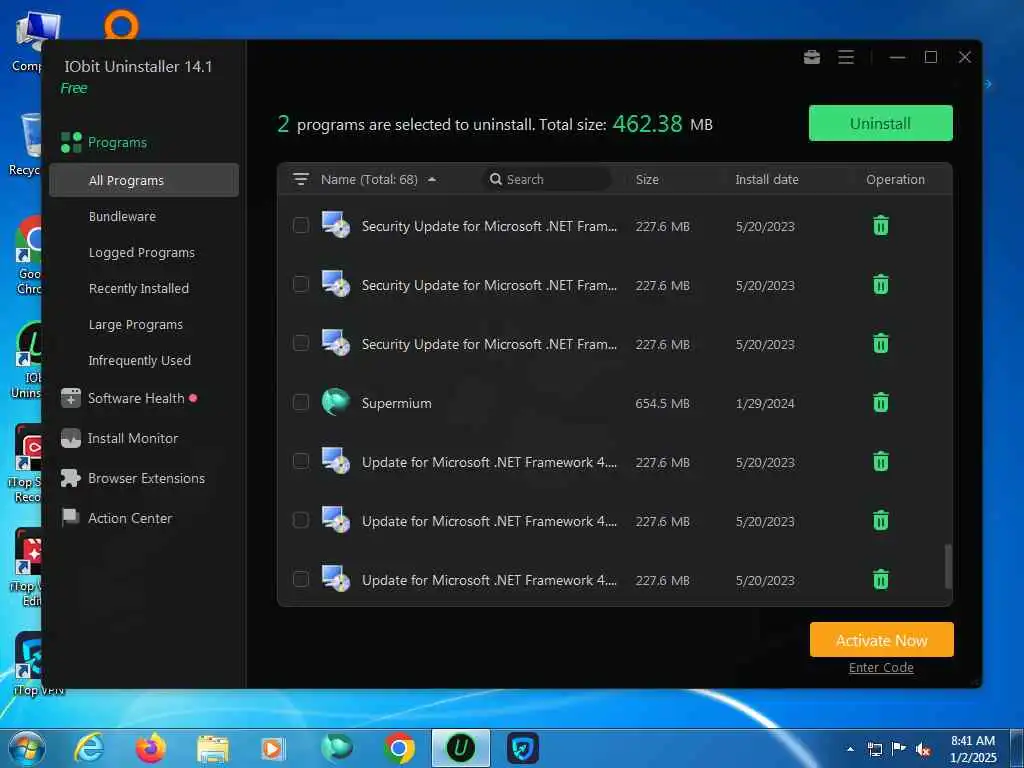Click into the Search field
Viewport: 1024px width, 768px height.
coord(549,179)
